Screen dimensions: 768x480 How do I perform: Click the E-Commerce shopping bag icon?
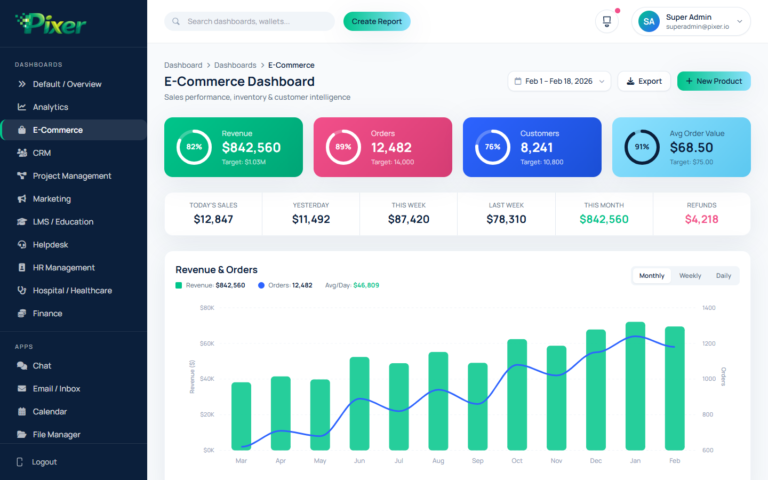click(22, 130)
